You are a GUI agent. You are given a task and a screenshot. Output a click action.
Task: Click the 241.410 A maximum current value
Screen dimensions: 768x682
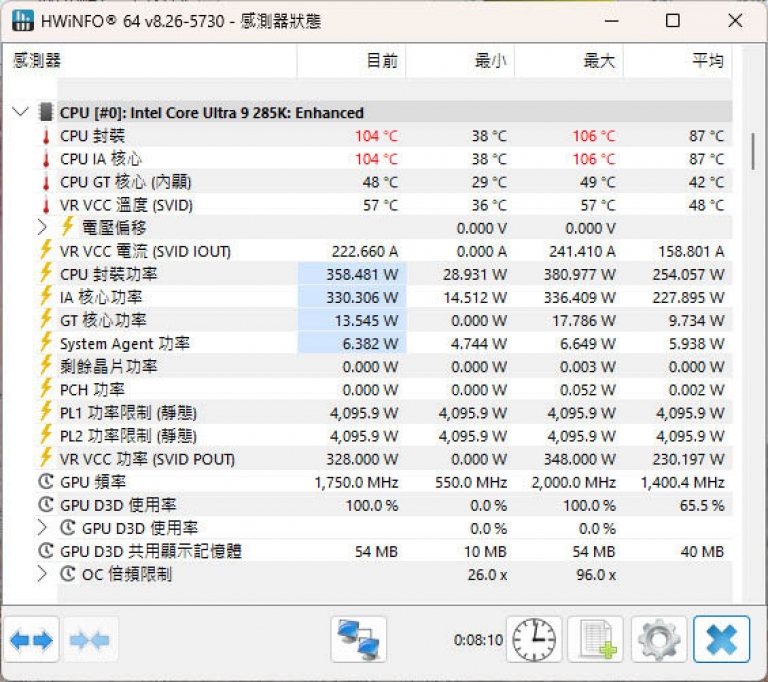pyautogui.click(x=582, y=251)
